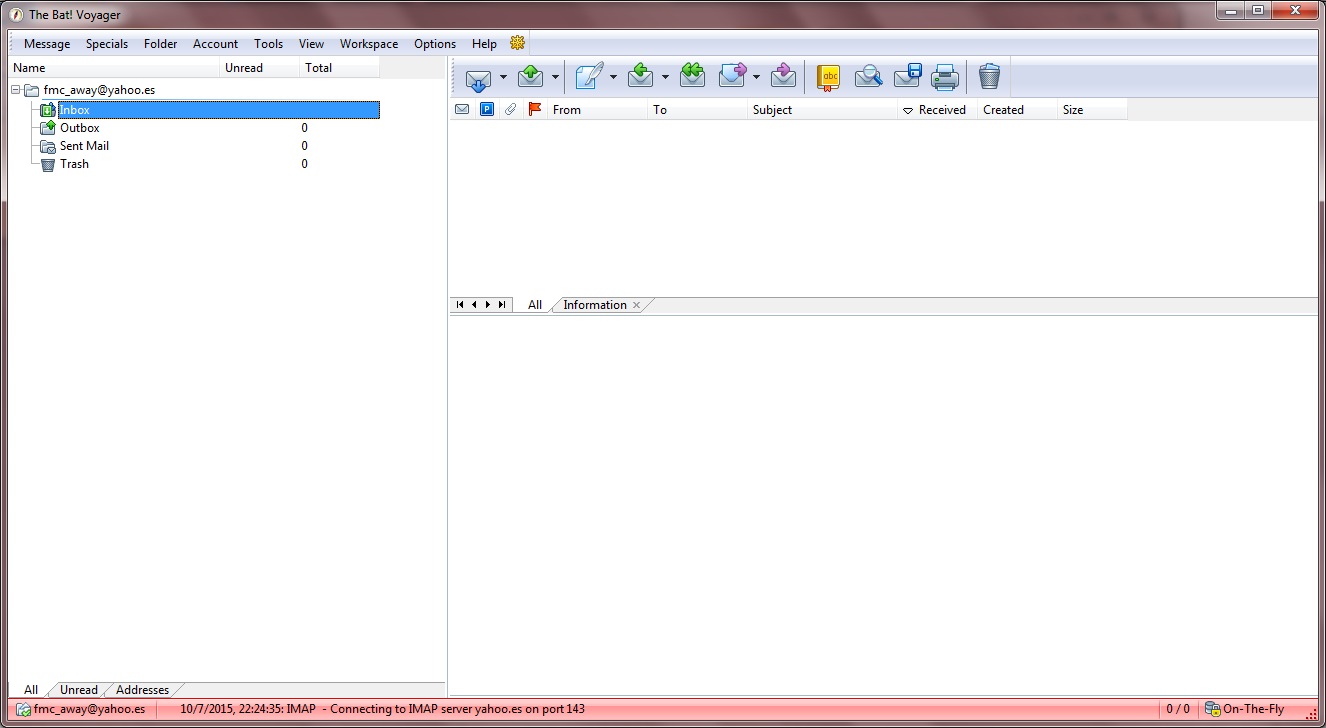Viewport: 1326px width, 728px height.
Task: Sort messages by the To column
Action: (697, 110)
